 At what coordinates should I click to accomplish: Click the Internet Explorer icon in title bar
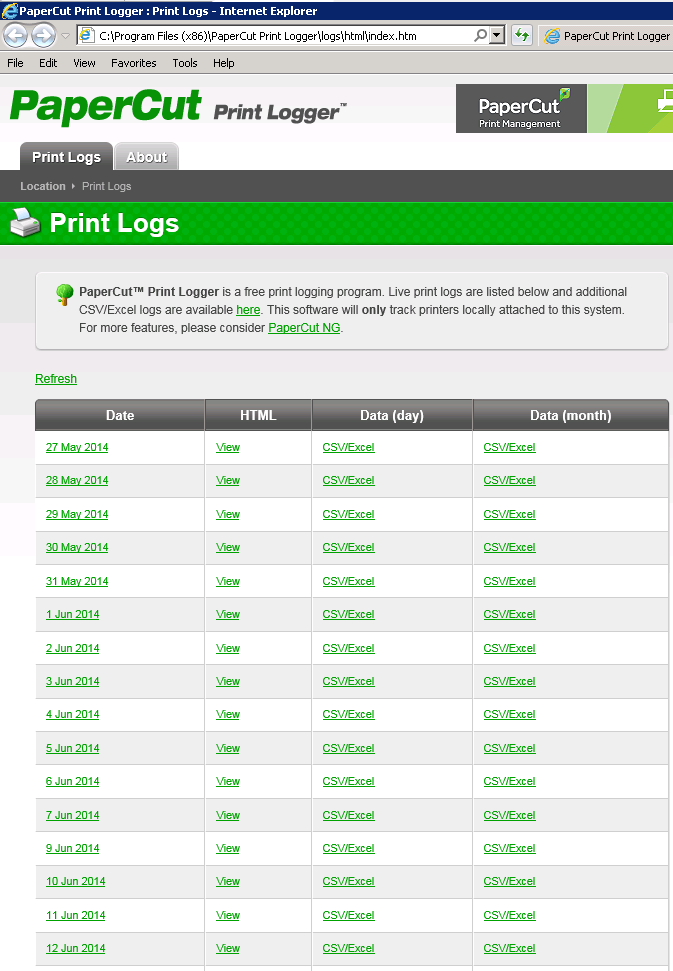(x=9, y=11)
